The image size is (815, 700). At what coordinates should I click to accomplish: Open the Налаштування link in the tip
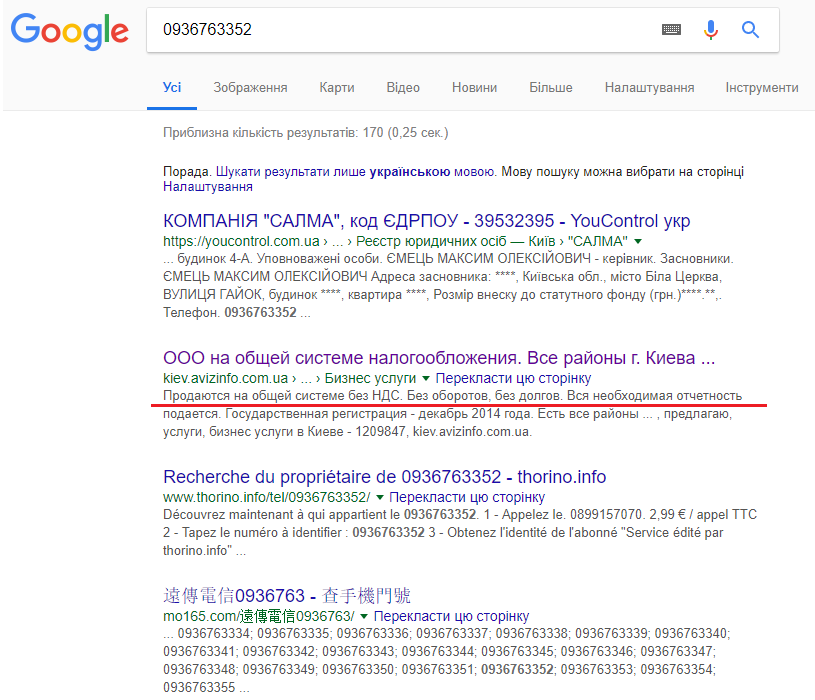pos(208,187)
